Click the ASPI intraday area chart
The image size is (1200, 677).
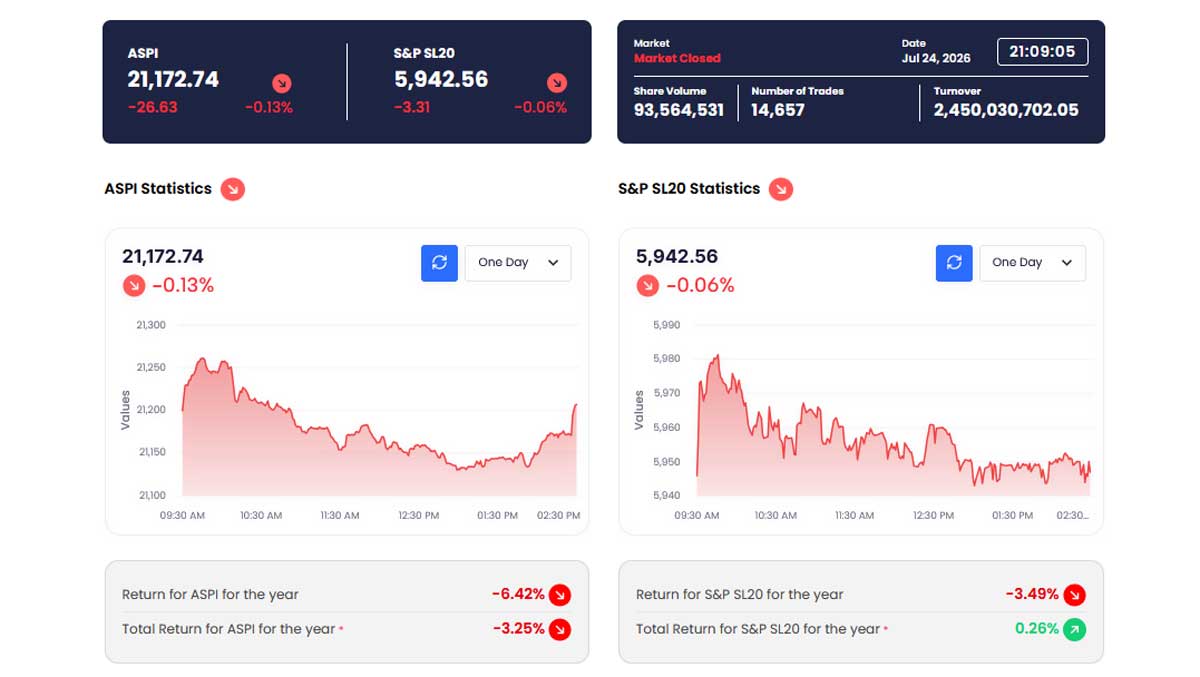click(379, 425)
